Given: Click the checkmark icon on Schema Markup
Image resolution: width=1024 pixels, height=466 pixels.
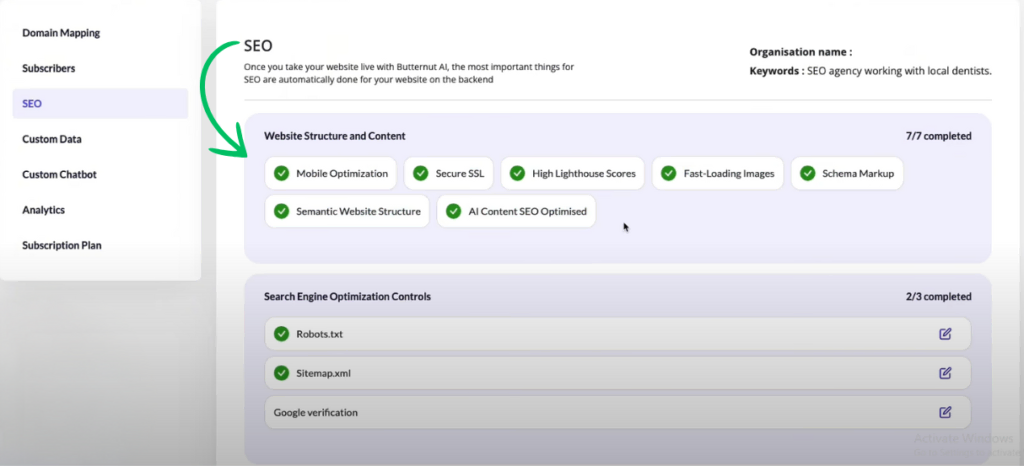Looking at the screenshot, I should click(x=807, y=173).
